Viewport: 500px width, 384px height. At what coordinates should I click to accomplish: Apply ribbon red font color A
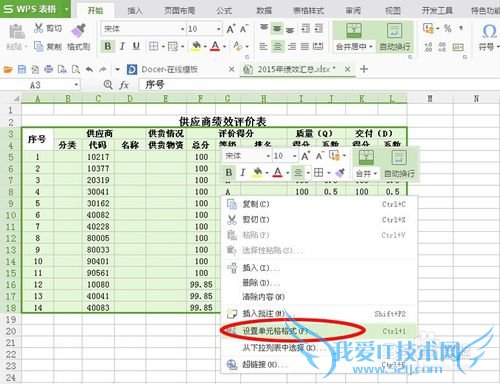[215, 46]
